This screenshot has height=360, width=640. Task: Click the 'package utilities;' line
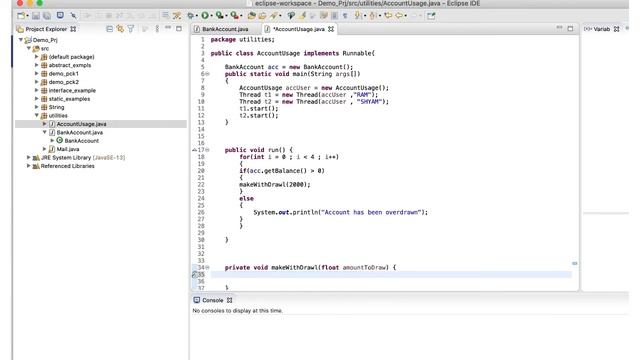(242, 40)
